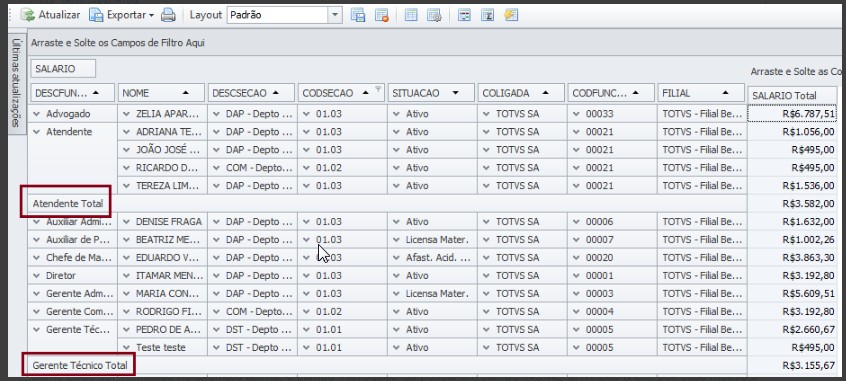This screenshot has width=846, height=381.
Task: Sort by the DESCSECAO column header
Action: pyautogui.click(x=251, y=93)
